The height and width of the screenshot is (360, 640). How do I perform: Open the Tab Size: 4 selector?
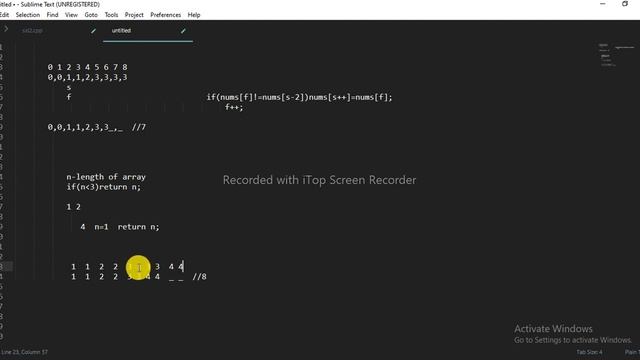[589, 352]
